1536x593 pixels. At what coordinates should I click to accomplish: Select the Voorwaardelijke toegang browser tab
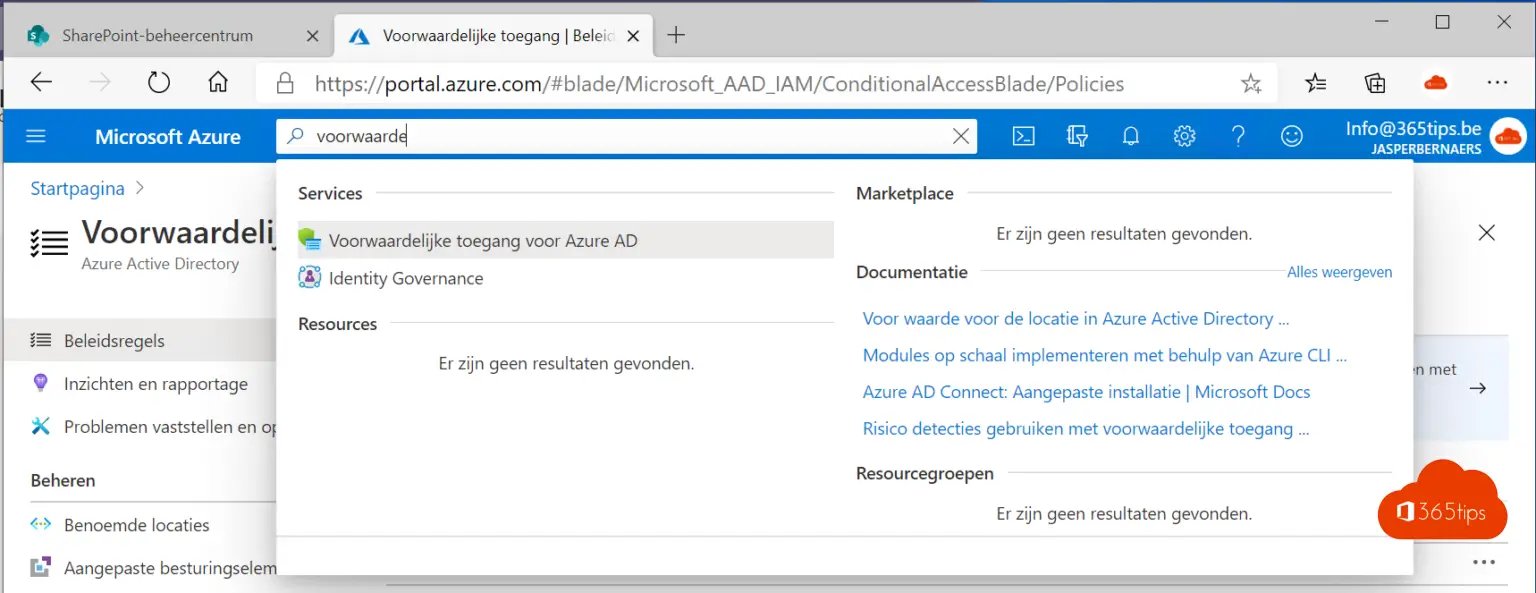[x=480, y=34]
